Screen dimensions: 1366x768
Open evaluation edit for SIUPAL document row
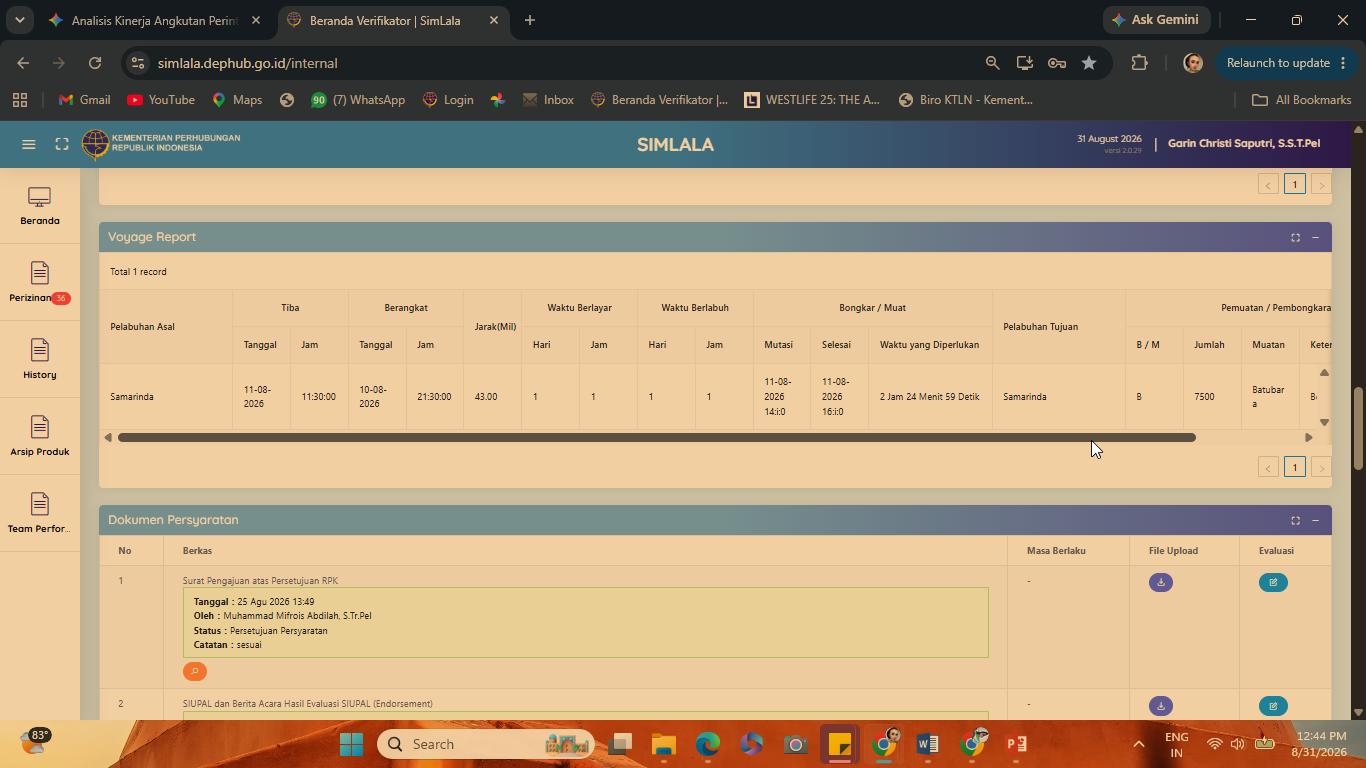(1273, 706)
